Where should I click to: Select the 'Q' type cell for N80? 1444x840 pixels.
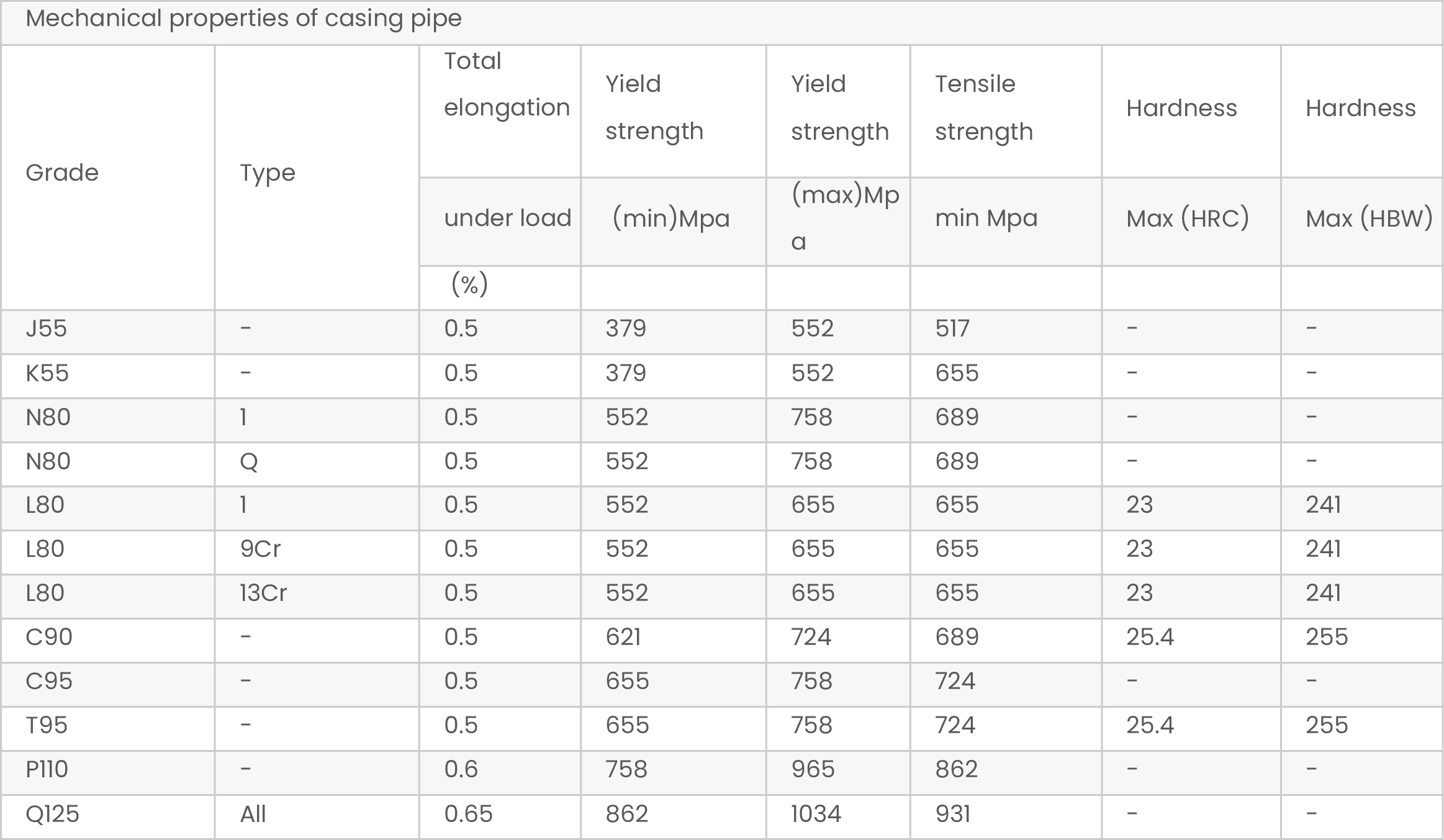(x=249, y=461)
